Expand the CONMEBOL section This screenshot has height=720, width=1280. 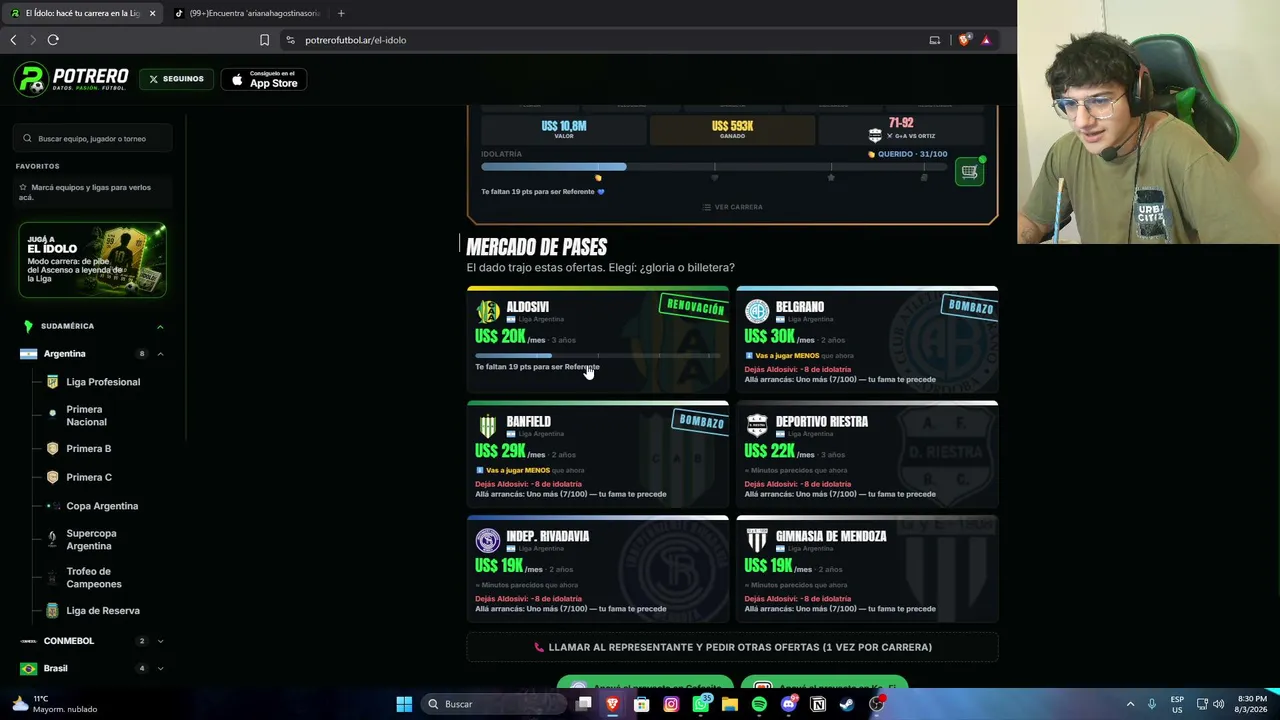click(x=160, y=641)
